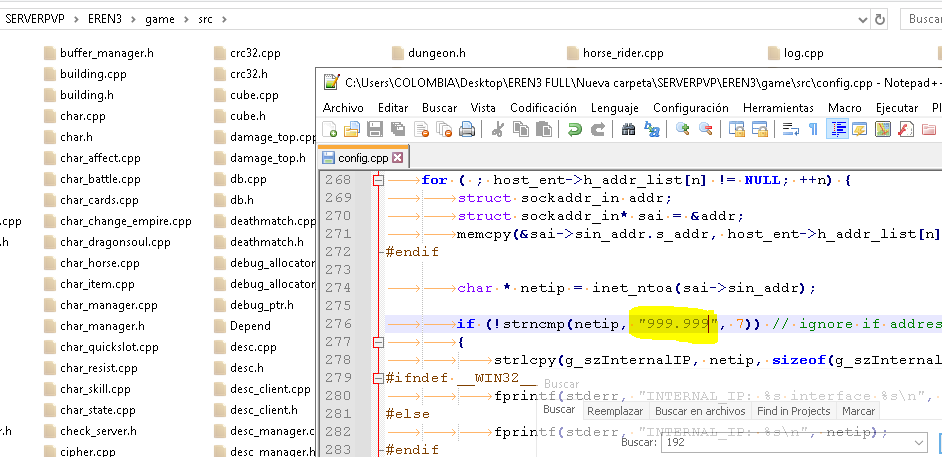Switch to Buscar en archivos tab
942x457 pixels.
pyautogui.click(x=700, y=411)
